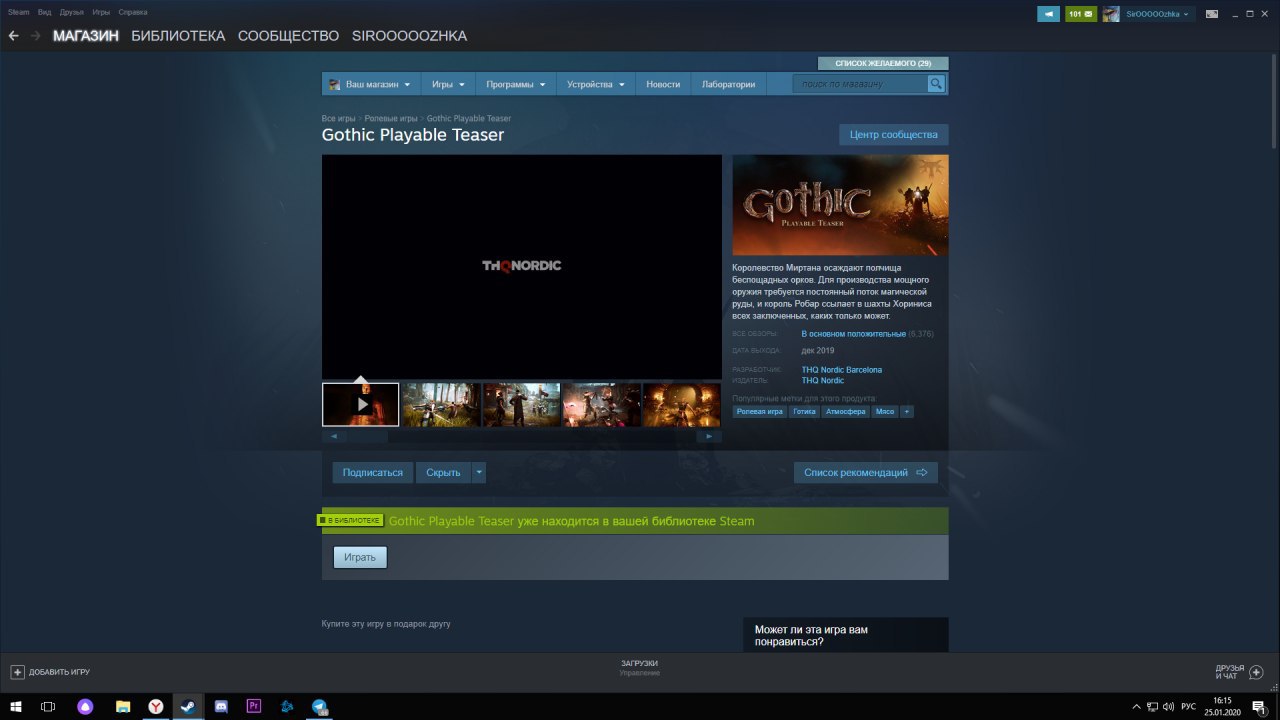
Task: Open Yandex Browser from taskbar
Action: tap(156, 706)
